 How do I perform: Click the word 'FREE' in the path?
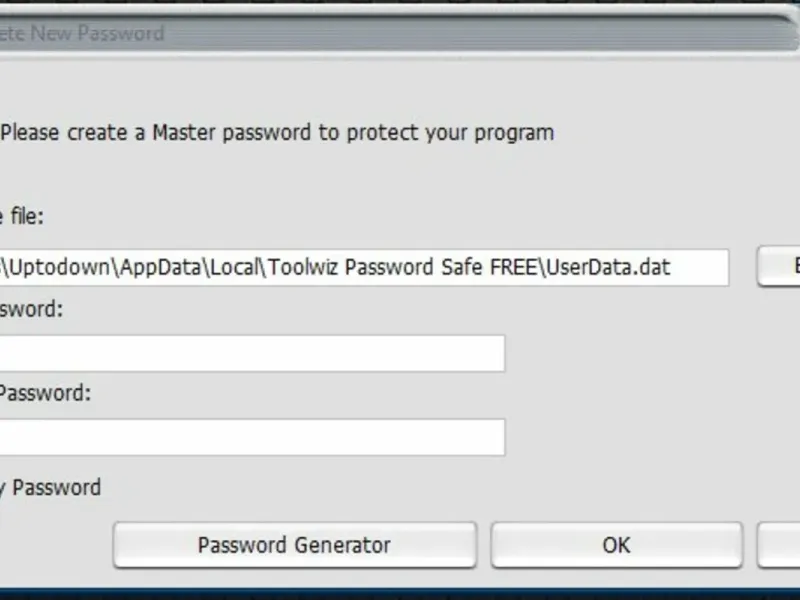click(515, 268)
